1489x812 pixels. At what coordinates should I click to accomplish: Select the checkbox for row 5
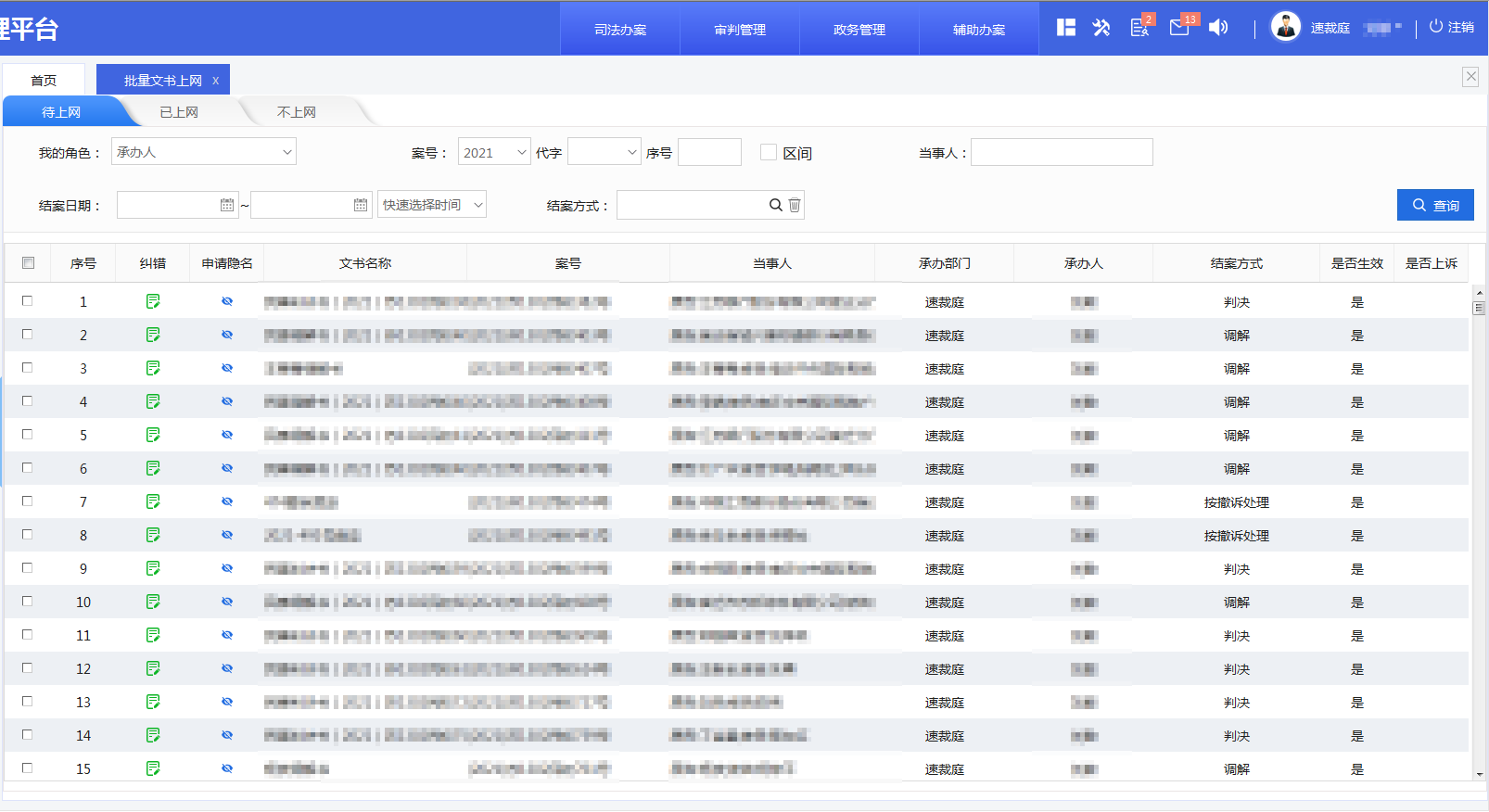pyautogui.click(x=28, y=435)
